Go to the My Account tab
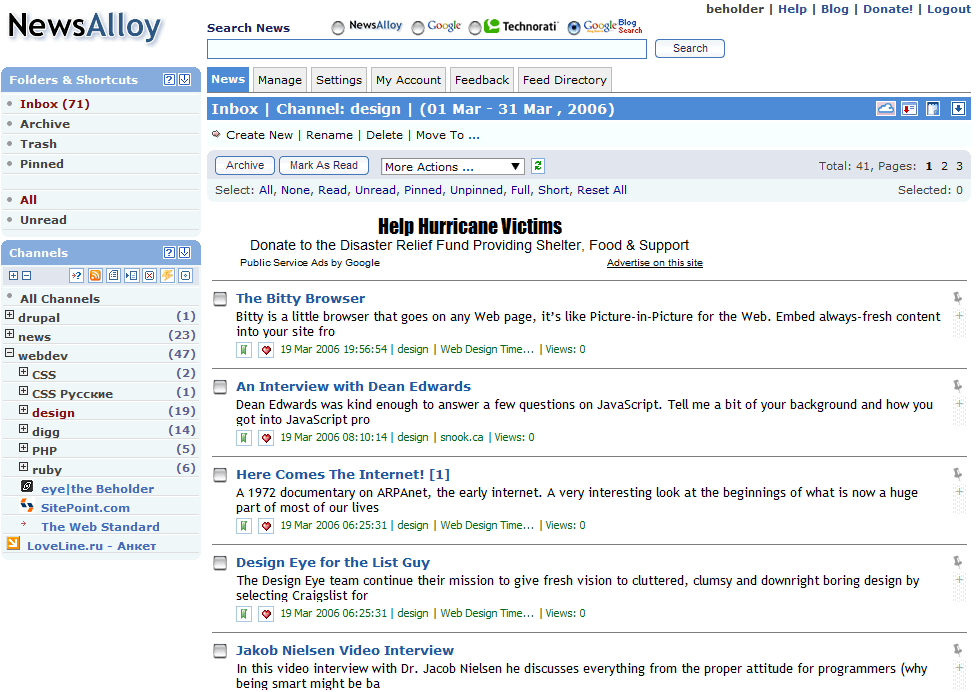Image resolution: width=976 pixels, height=692 pixels. pos(408,80)
